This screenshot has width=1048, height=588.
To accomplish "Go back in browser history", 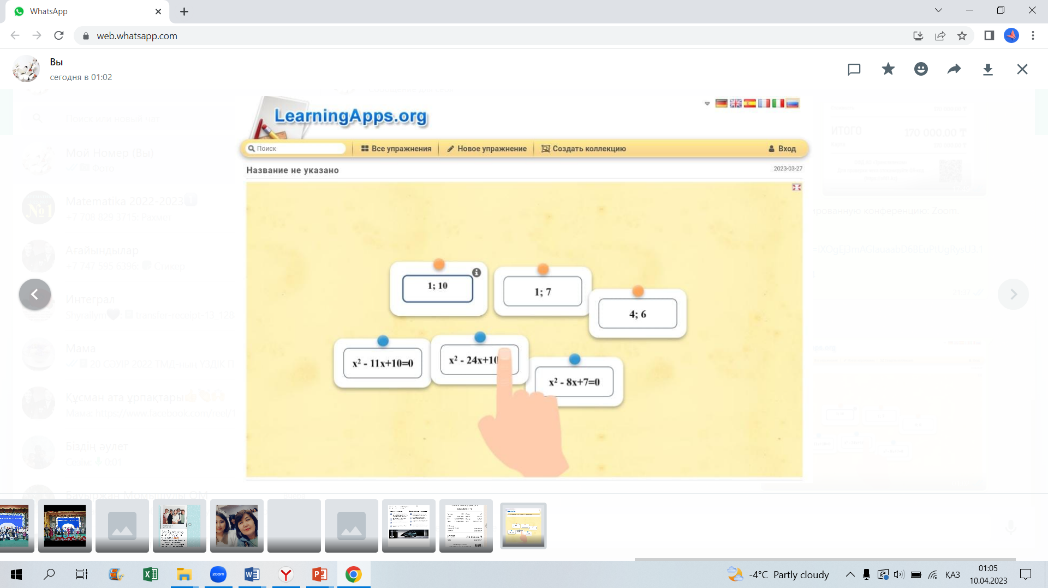I will click(15, 35).
